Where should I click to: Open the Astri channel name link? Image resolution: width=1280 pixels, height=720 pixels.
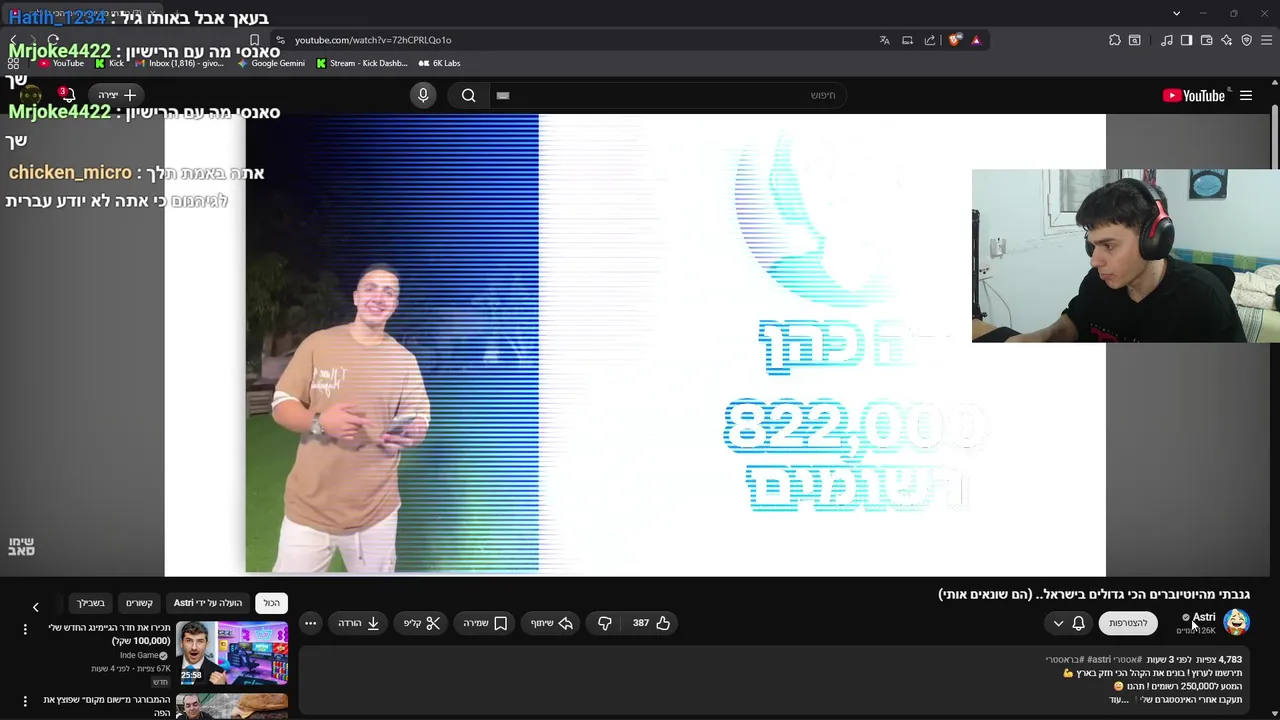1204,617
